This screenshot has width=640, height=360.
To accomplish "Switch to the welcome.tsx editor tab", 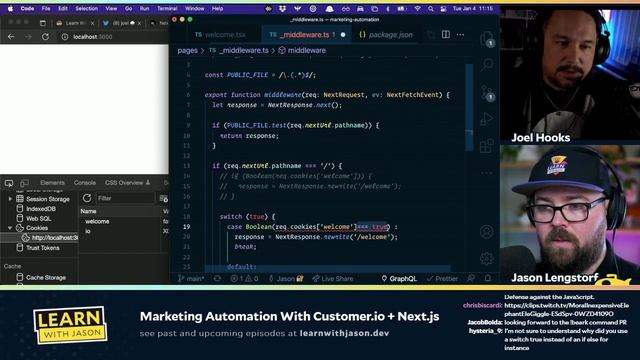I will point(220,35).
